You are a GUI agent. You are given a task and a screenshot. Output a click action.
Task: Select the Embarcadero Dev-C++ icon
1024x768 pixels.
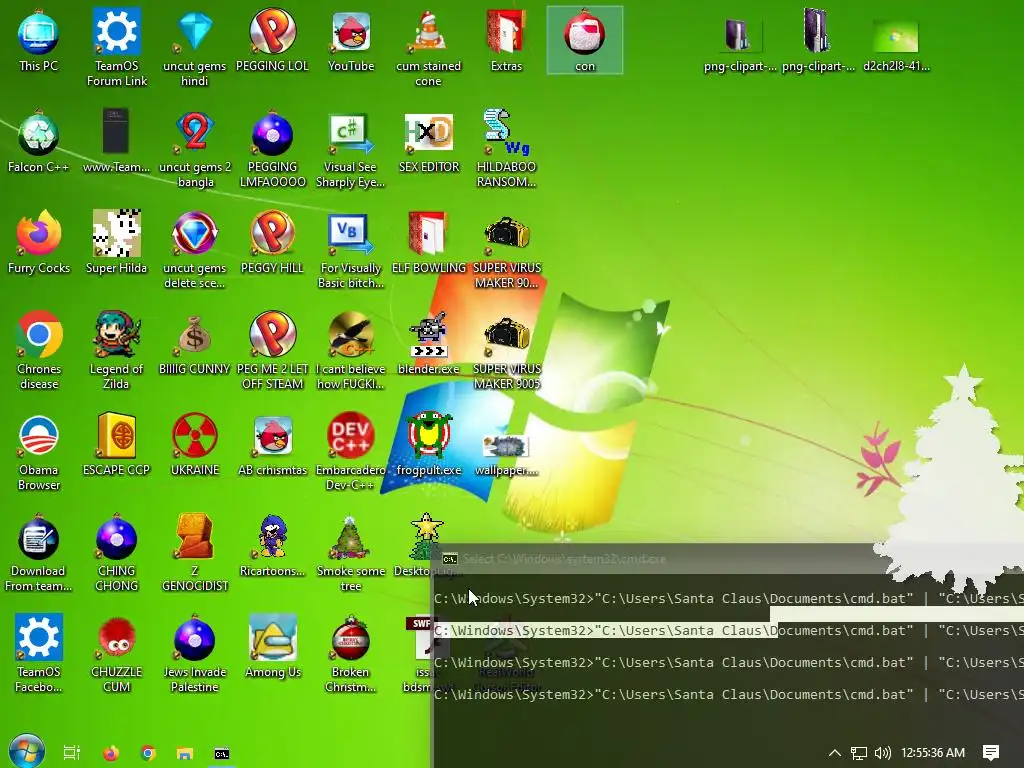click(x=351, y=436)
